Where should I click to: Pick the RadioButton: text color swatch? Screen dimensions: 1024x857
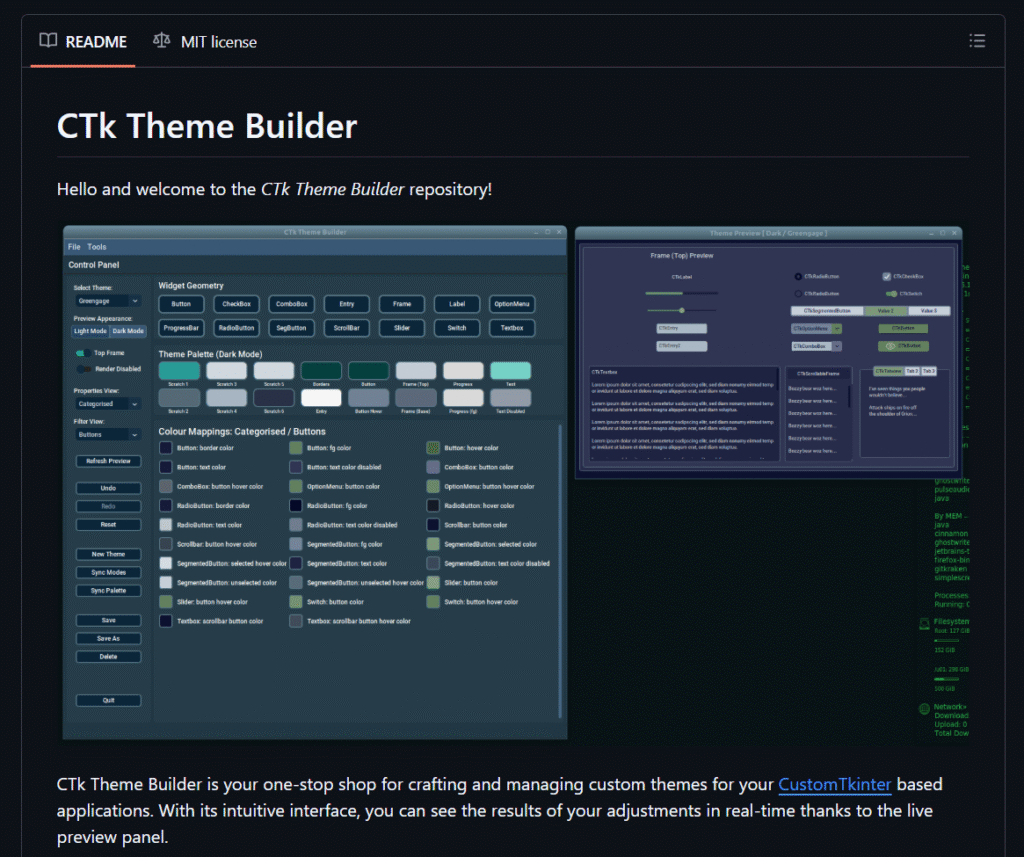(166, 525)
